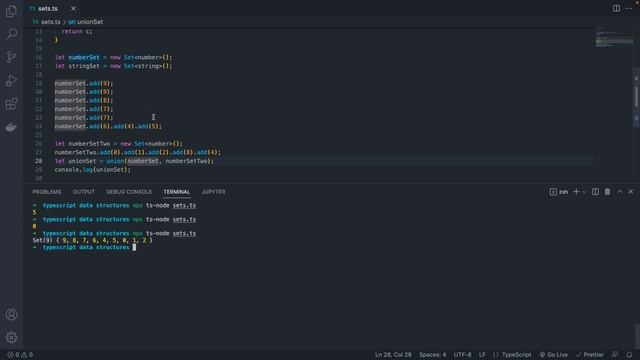Split the terminal pane
This screenshot has height=360, width=640.
pos(596,192)
